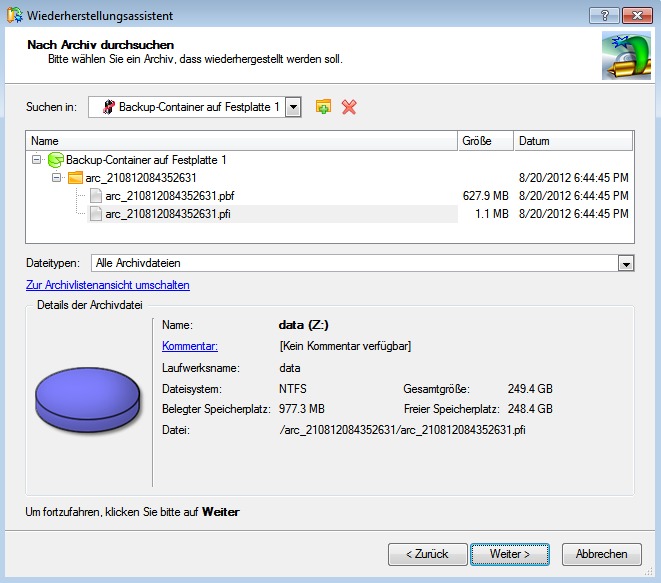Click the Abbrechen button
Viewport: 661px width, 583px height.
pyautogui.click(x=602, y=554)
